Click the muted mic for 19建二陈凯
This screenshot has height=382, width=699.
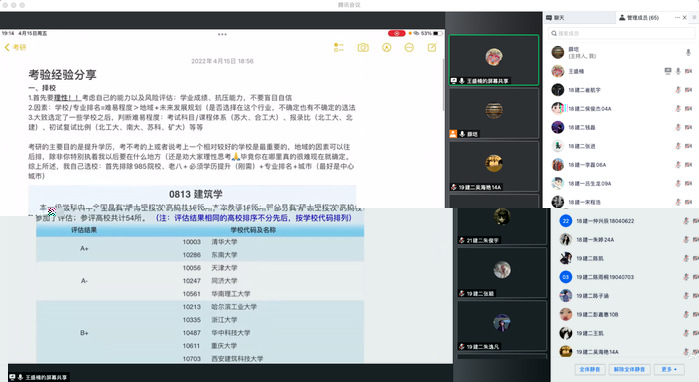pos(686,258)
